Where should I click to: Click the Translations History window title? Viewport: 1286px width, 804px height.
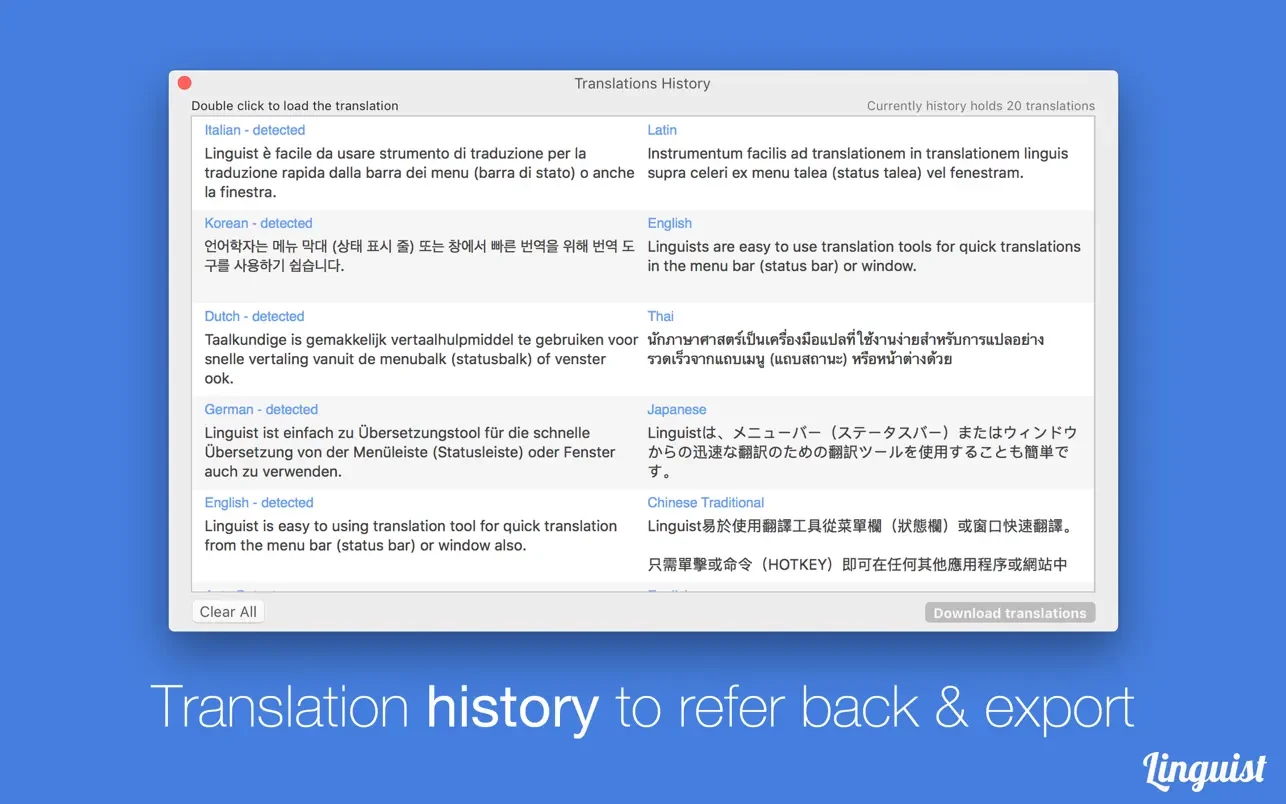coord(642,84)
